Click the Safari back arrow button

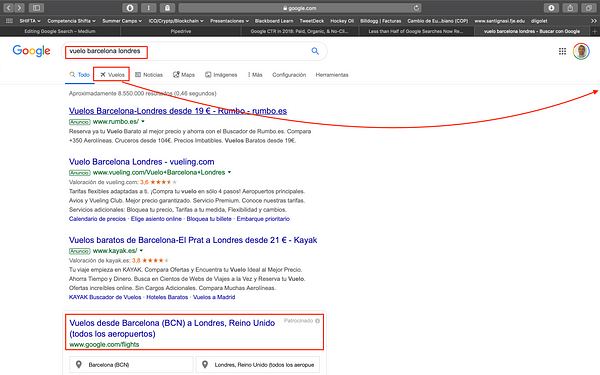pyautogui.click(x=8, y=8)
